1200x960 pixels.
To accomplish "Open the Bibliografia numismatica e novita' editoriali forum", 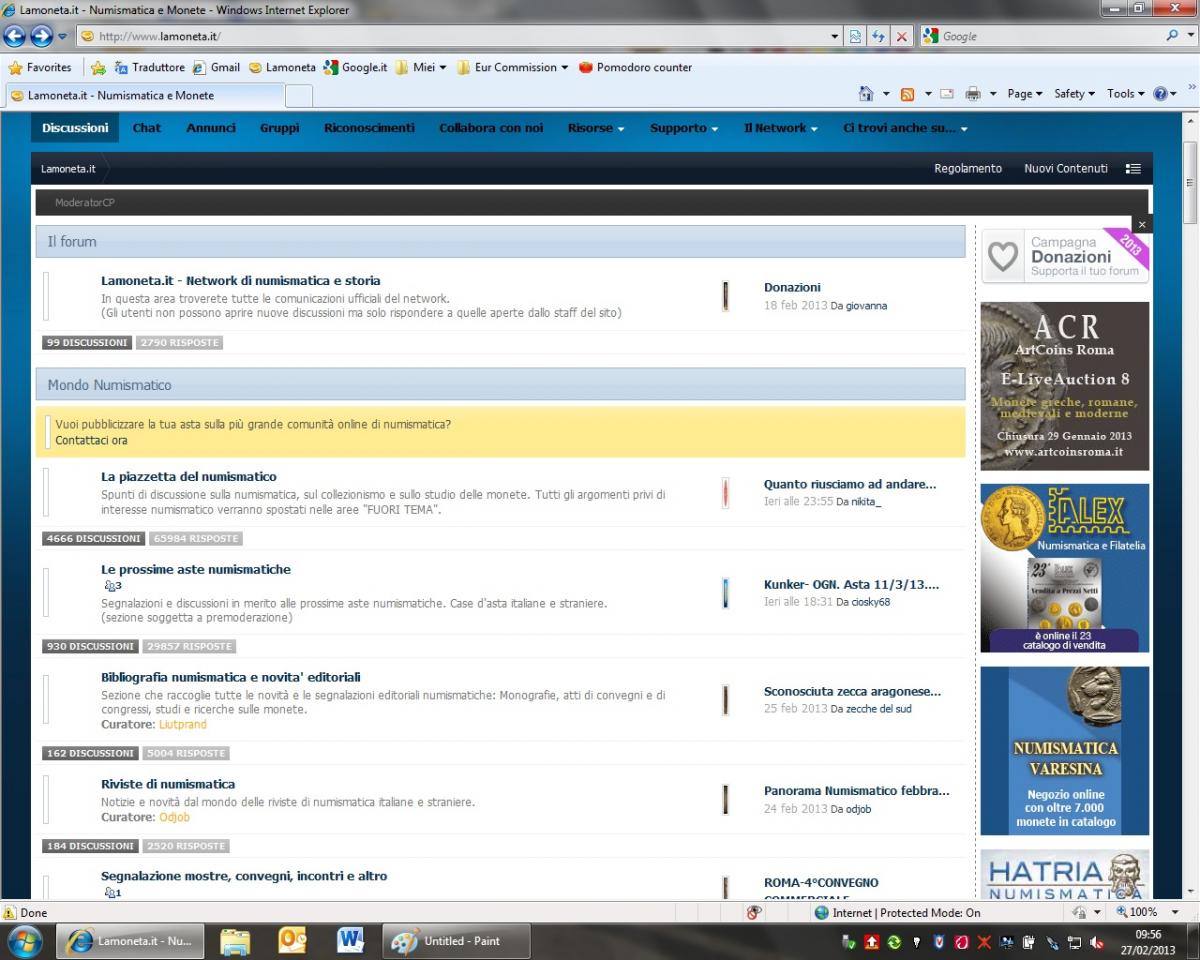I will click(x=231, y=678).
